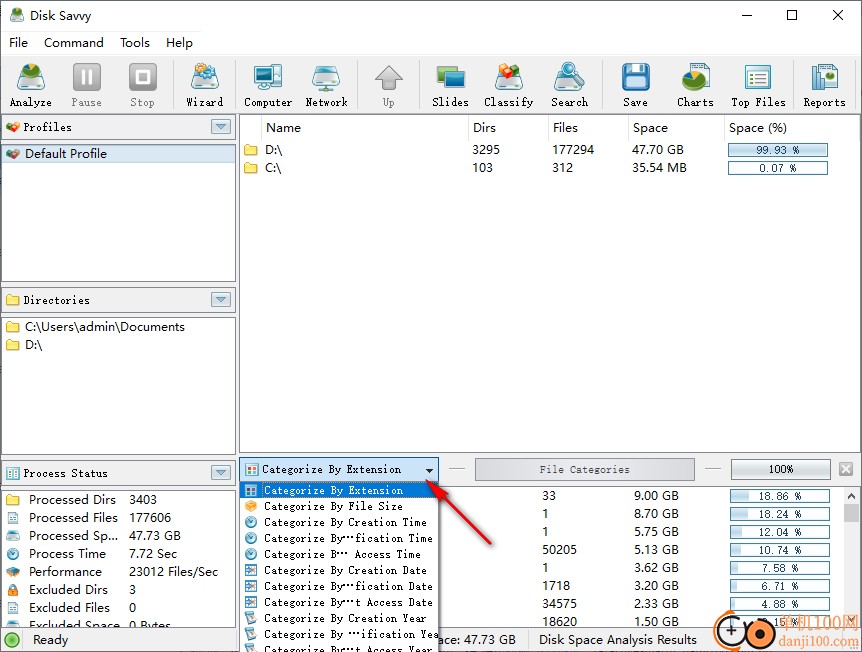Open the D:\ row in results

(x=536, y=150)
